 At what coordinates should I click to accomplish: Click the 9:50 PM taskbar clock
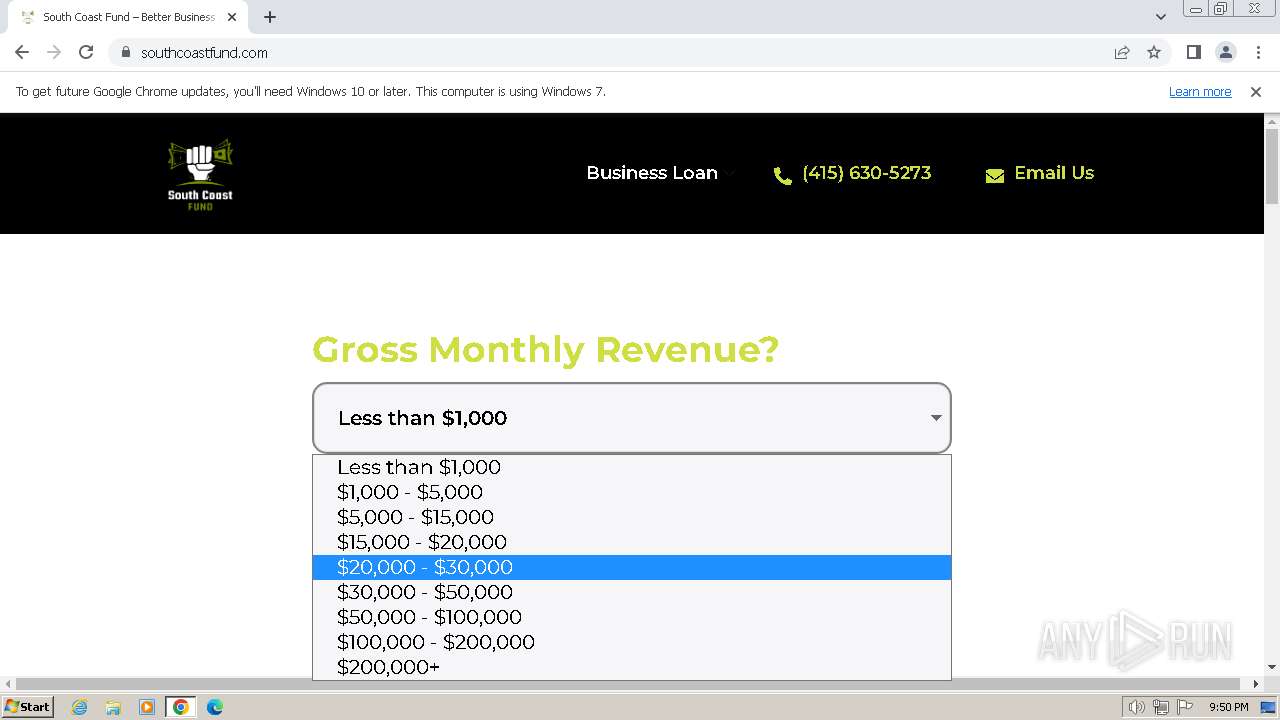(x=1228, y=707)
